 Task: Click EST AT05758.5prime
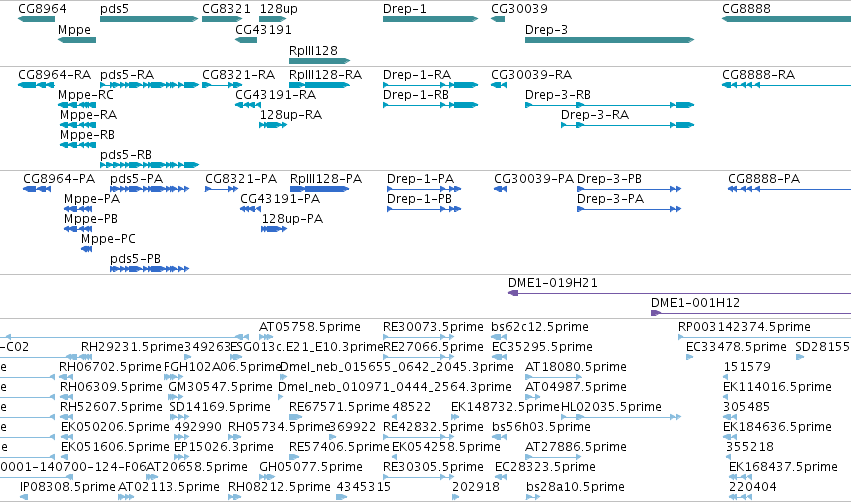pyautogui.click(x=265, y=337)
